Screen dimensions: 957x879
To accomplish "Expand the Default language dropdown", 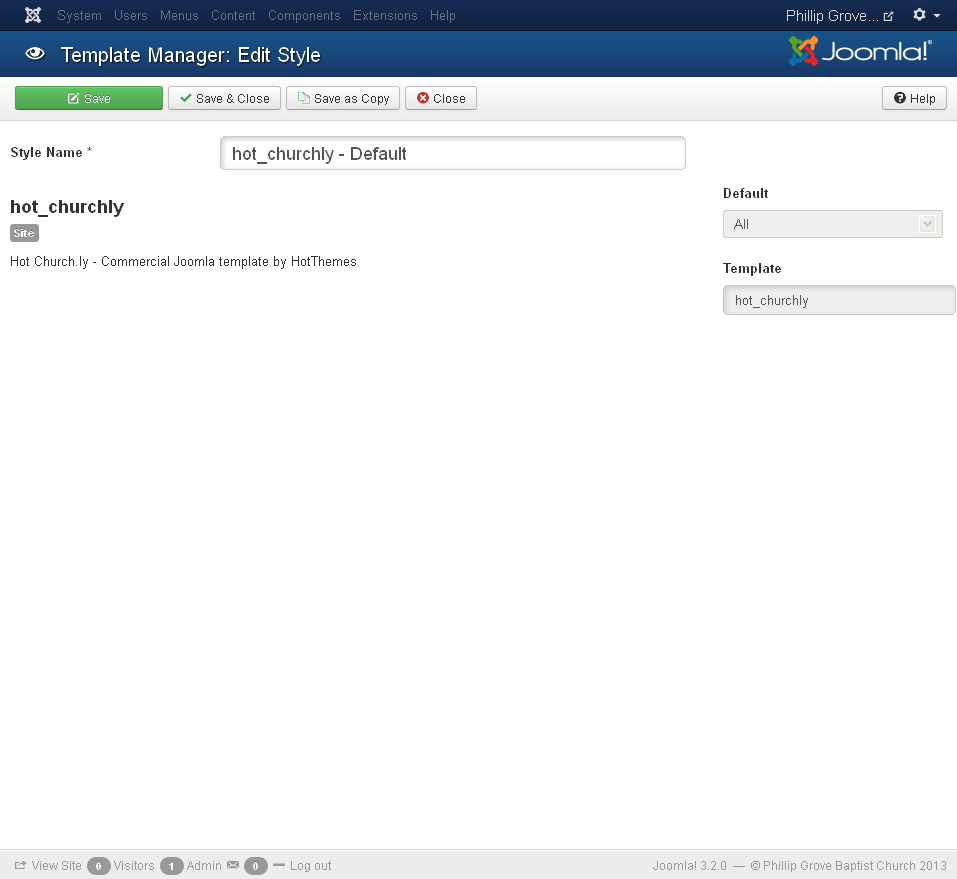I will pyautogui.click(x=832, y=224).
